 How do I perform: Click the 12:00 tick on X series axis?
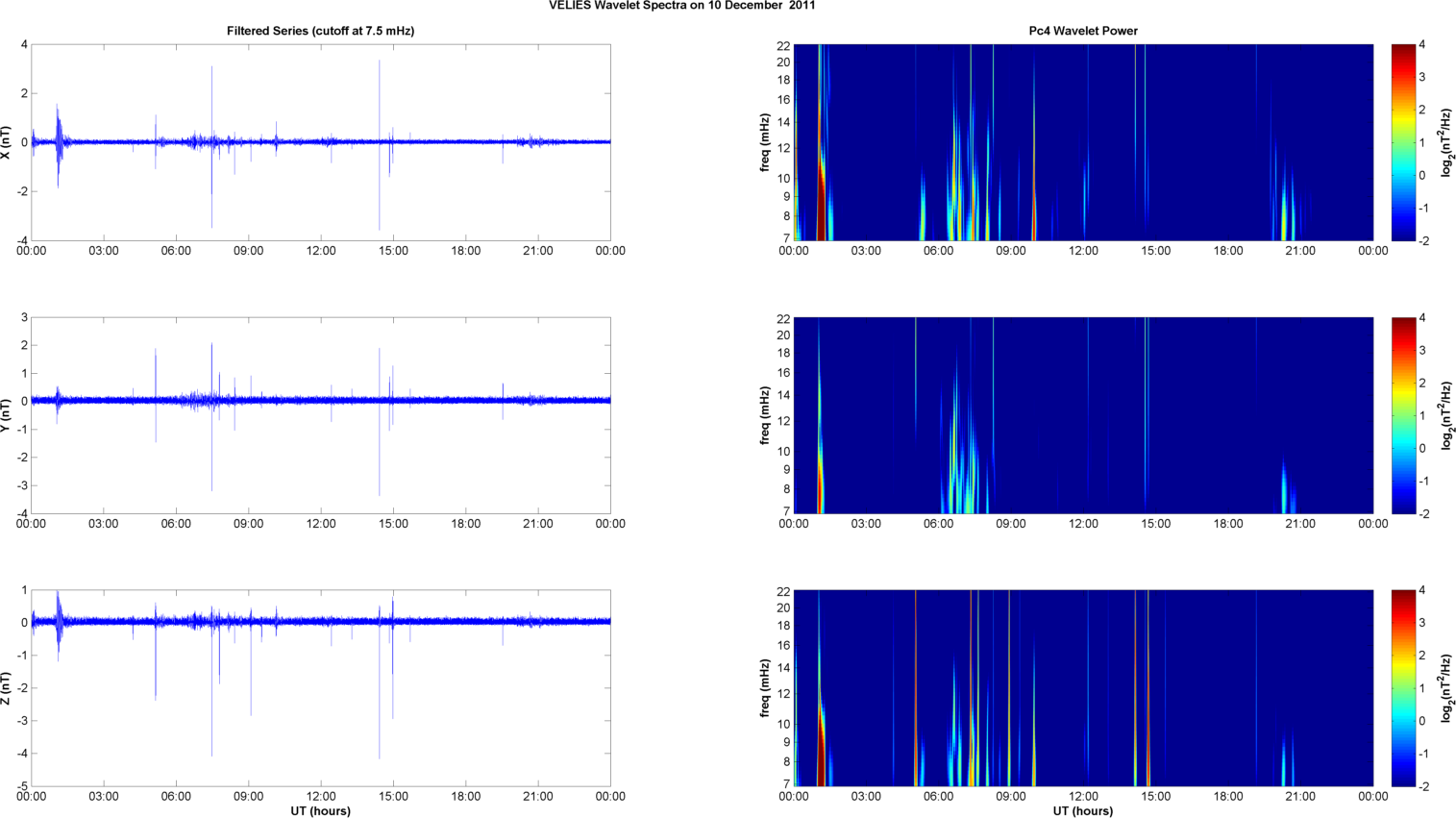[x=321, y=251]
